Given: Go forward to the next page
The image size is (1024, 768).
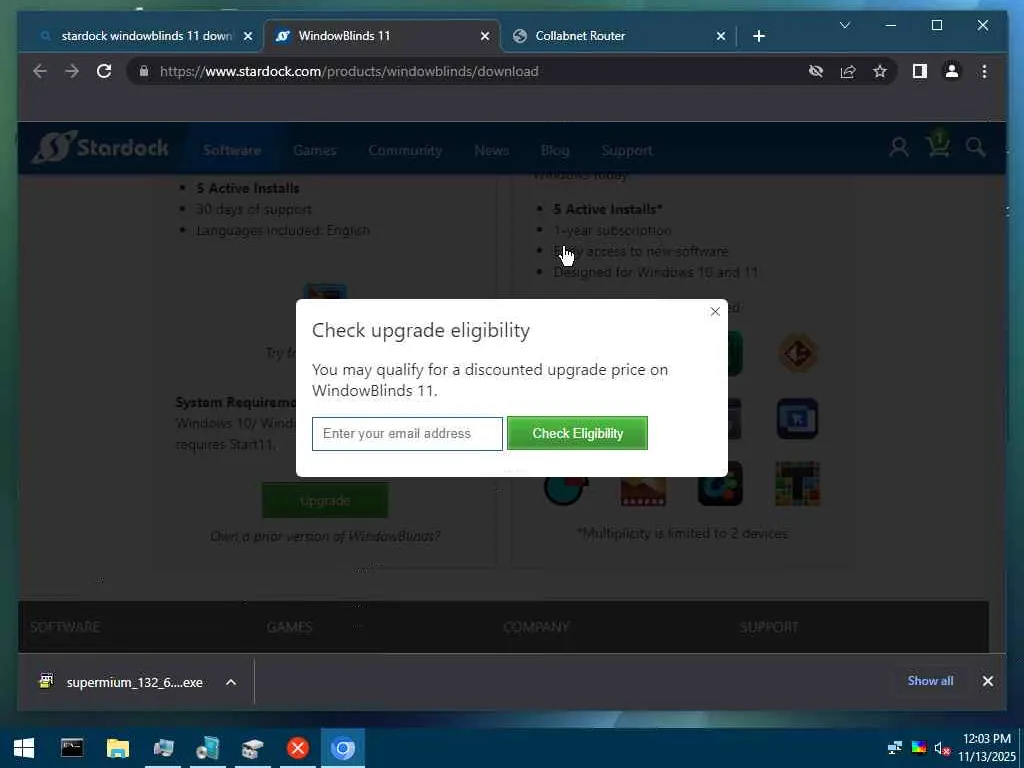Looking at the screenshot, I should pyautogui.click(x=72, y=71).
